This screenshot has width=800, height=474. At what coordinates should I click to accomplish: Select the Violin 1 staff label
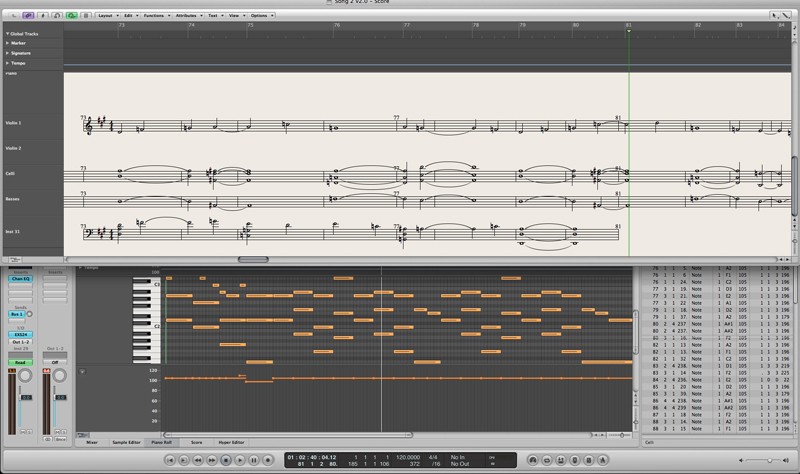point(14,123)
